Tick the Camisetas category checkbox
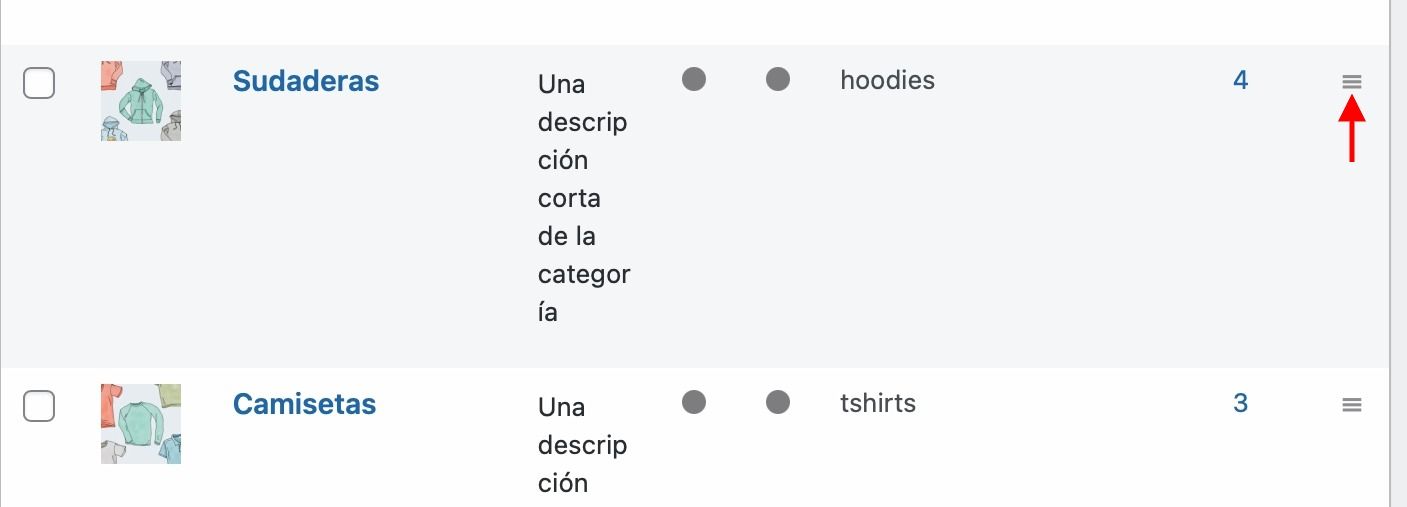1407x507 pixels. (x=39, y=406)
